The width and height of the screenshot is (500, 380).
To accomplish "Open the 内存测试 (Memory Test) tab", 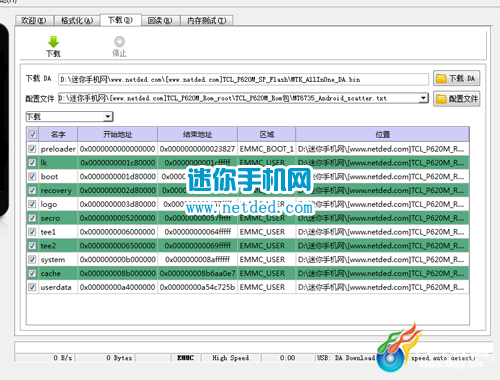I will (x=207, y=21).
